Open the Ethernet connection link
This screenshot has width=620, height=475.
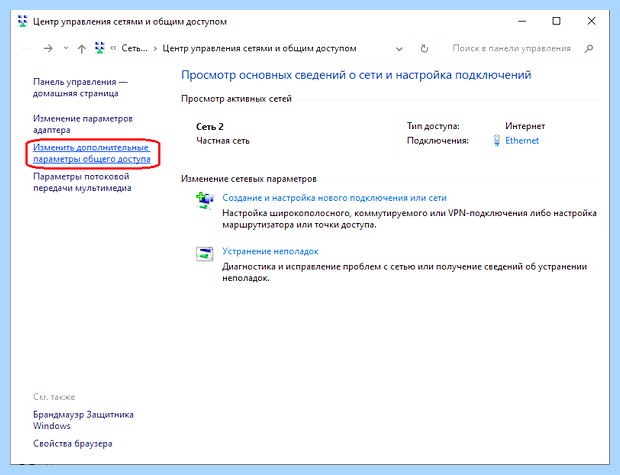[x=522, y=140]
